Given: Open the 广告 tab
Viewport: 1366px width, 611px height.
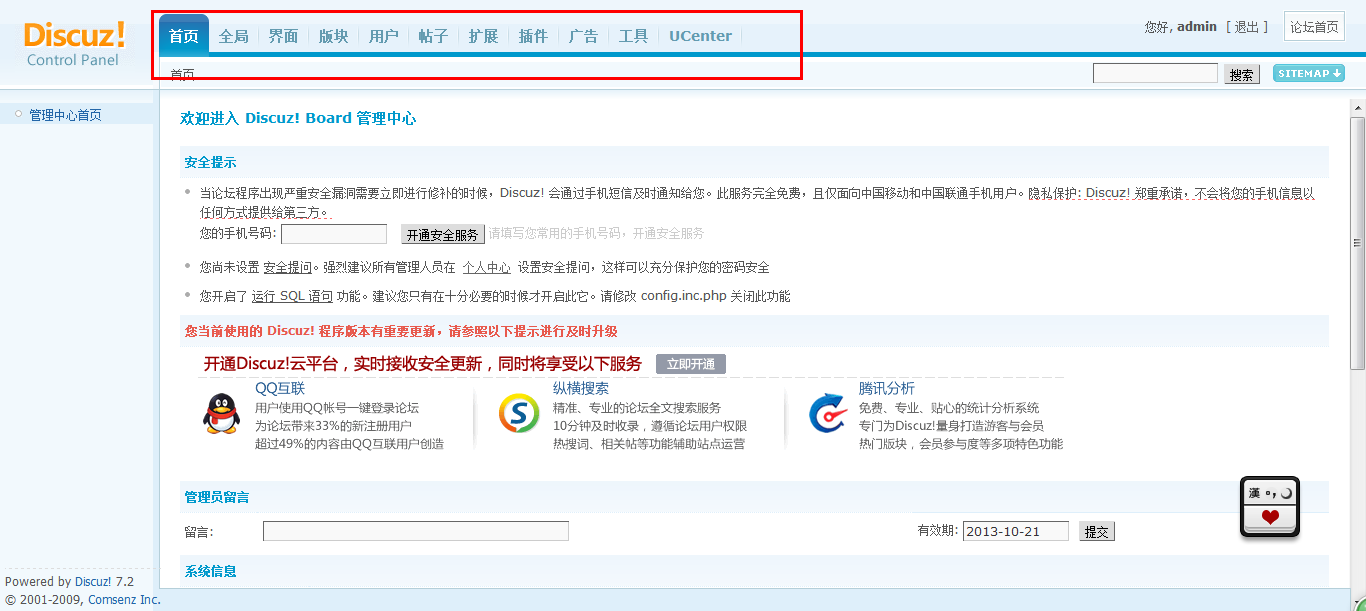Looking at the screenshot, I should click(x=584, y=36).
